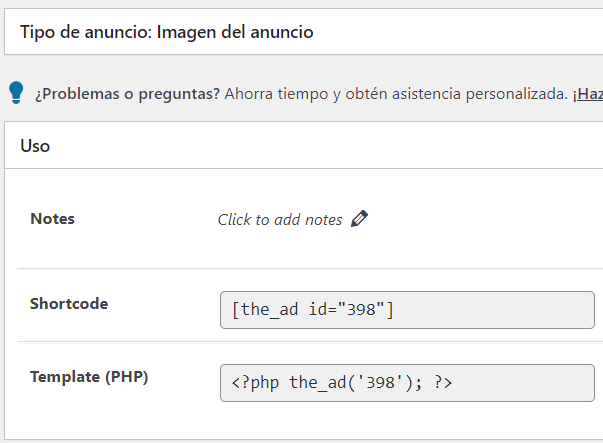
Task: Click the "Click to add notes" text
Action: point(280,220)
